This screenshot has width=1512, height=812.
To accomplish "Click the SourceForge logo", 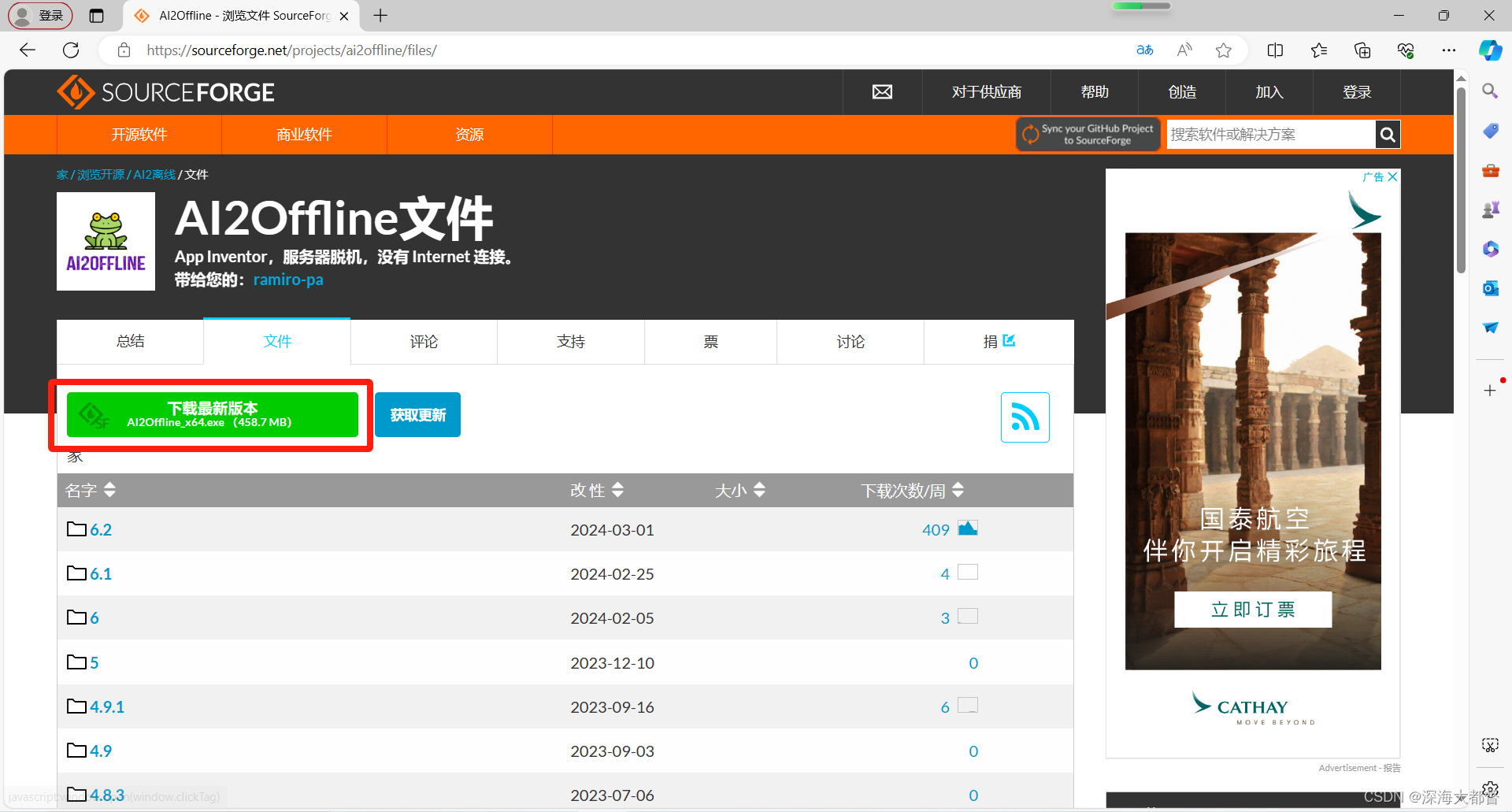I will pyautogui.click(x=165, y=92).
